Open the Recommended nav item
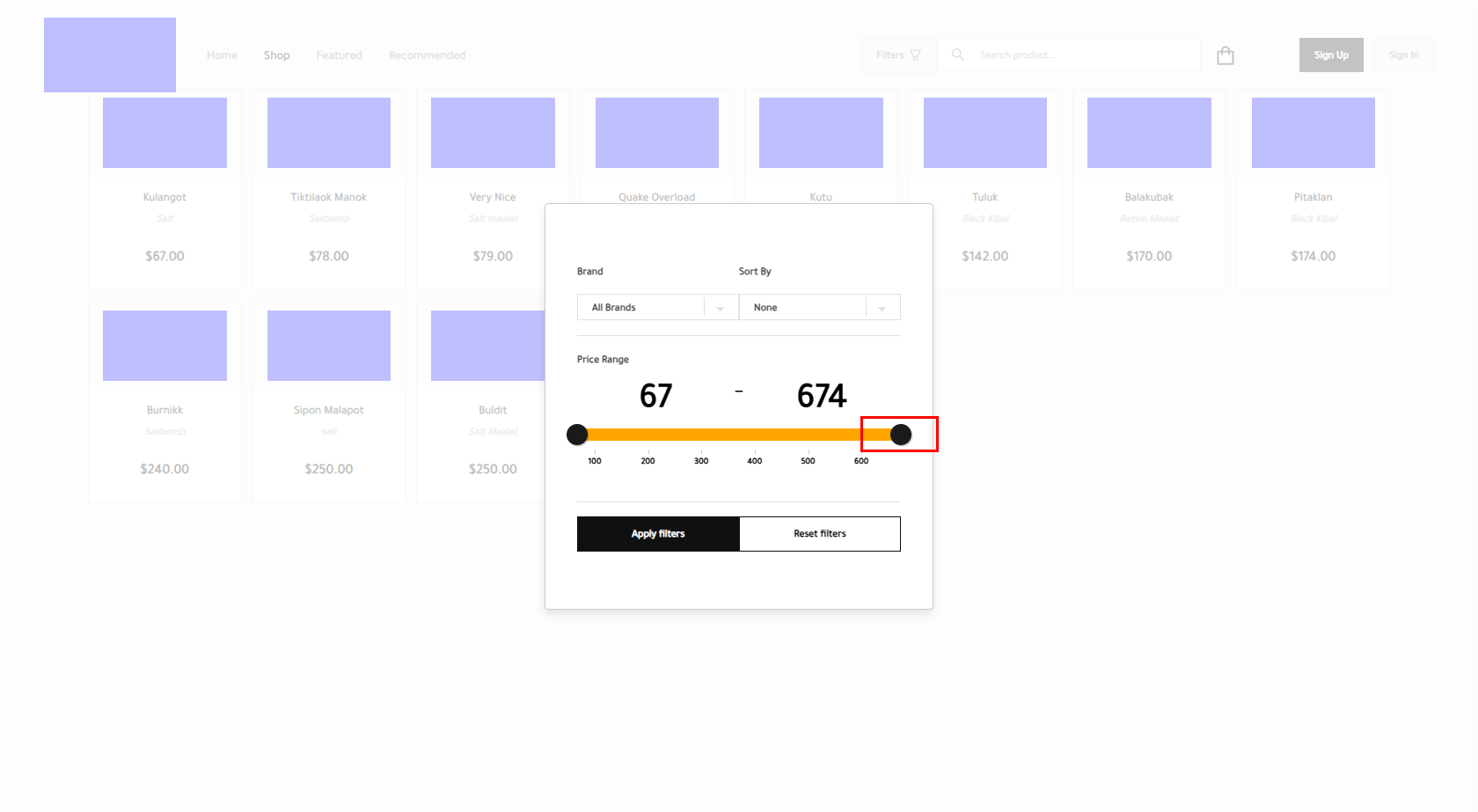 click(x=427, y=55)
